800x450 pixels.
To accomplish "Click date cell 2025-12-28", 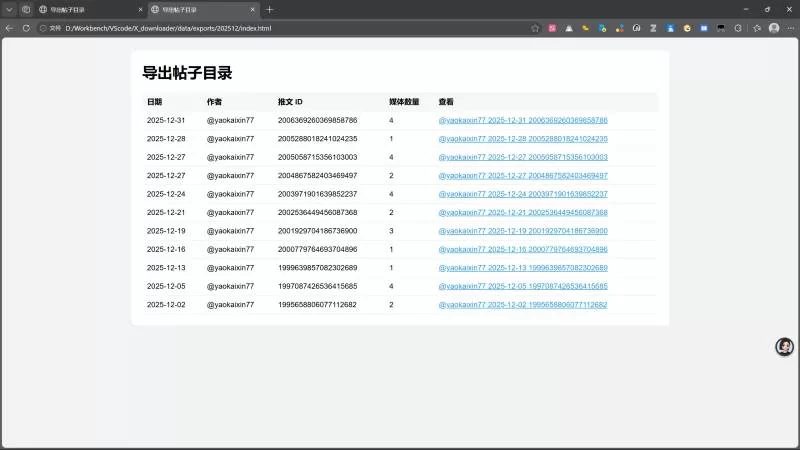I will (x=166, y=139).
